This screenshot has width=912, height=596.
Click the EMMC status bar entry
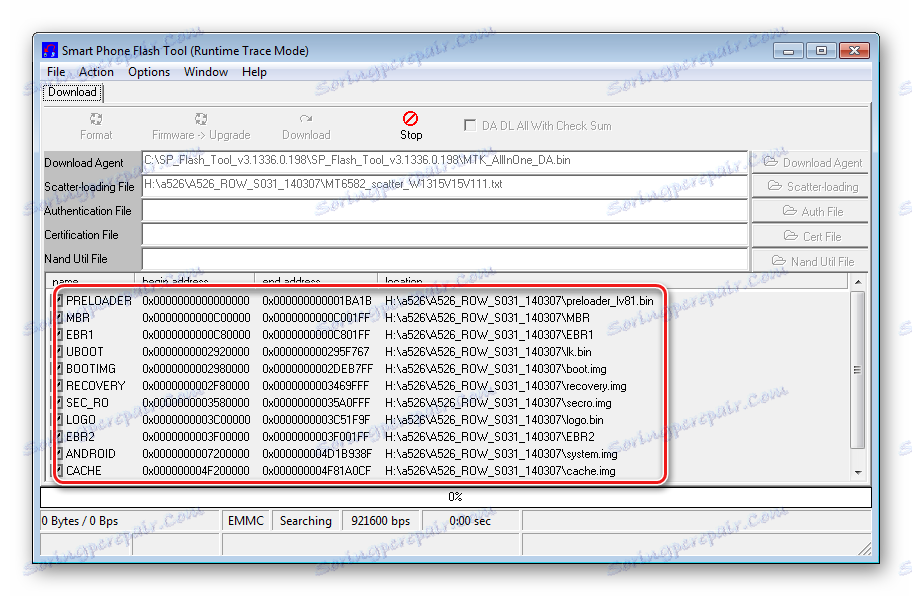click(245, 520)
